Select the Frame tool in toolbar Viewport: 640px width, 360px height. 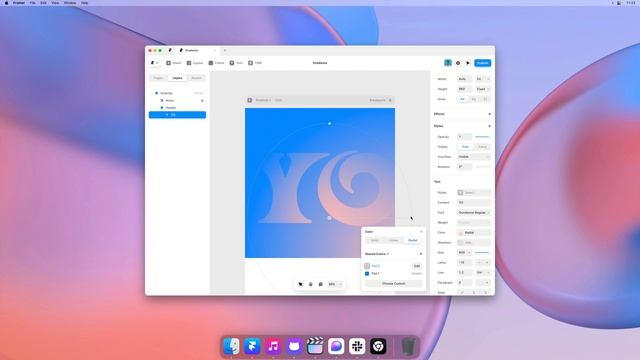click(x=216, y=63)
